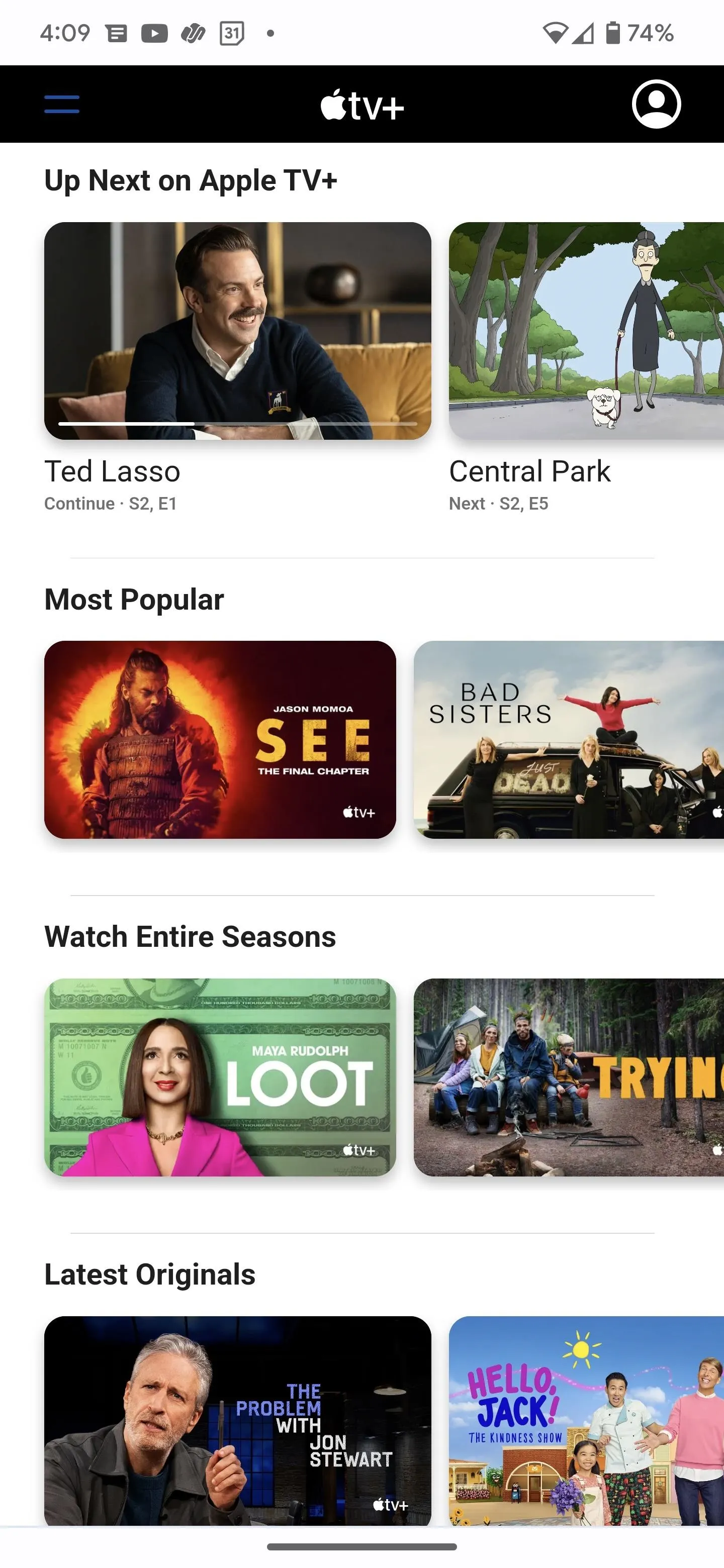Tap the Wi-Fi status icon
Image resolution: width=724 pixels, height=1568 pixels.
[x=555, y=33]
